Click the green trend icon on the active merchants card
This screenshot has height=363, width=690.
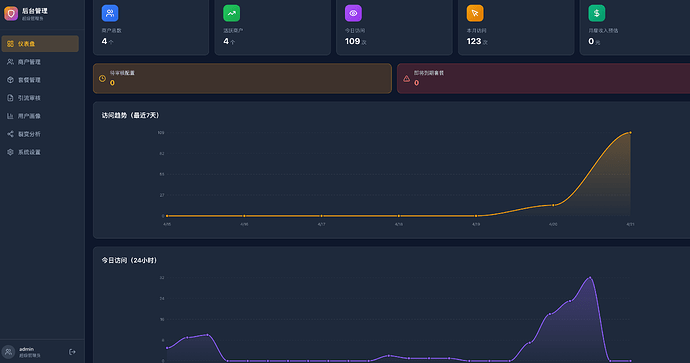[231, 13]
